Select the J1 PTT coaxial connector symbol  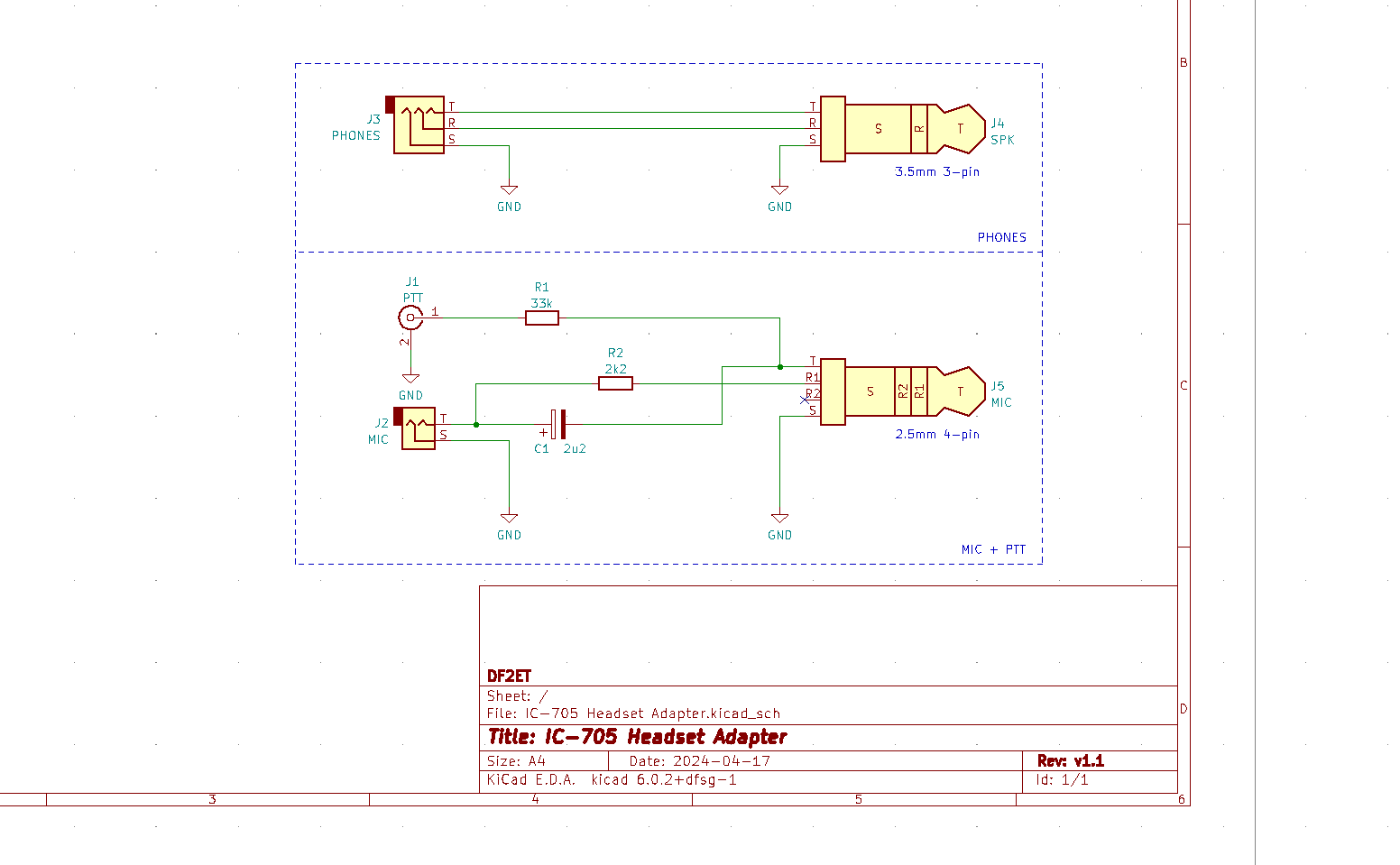pyautogui.click(x=410, y=317)
